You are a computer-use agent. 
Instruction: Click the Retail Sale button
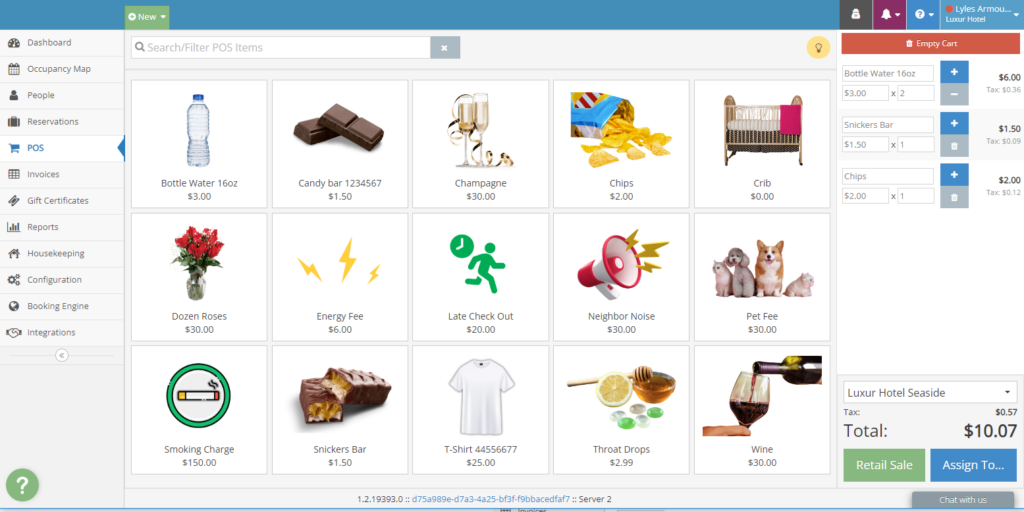point(884,466)
